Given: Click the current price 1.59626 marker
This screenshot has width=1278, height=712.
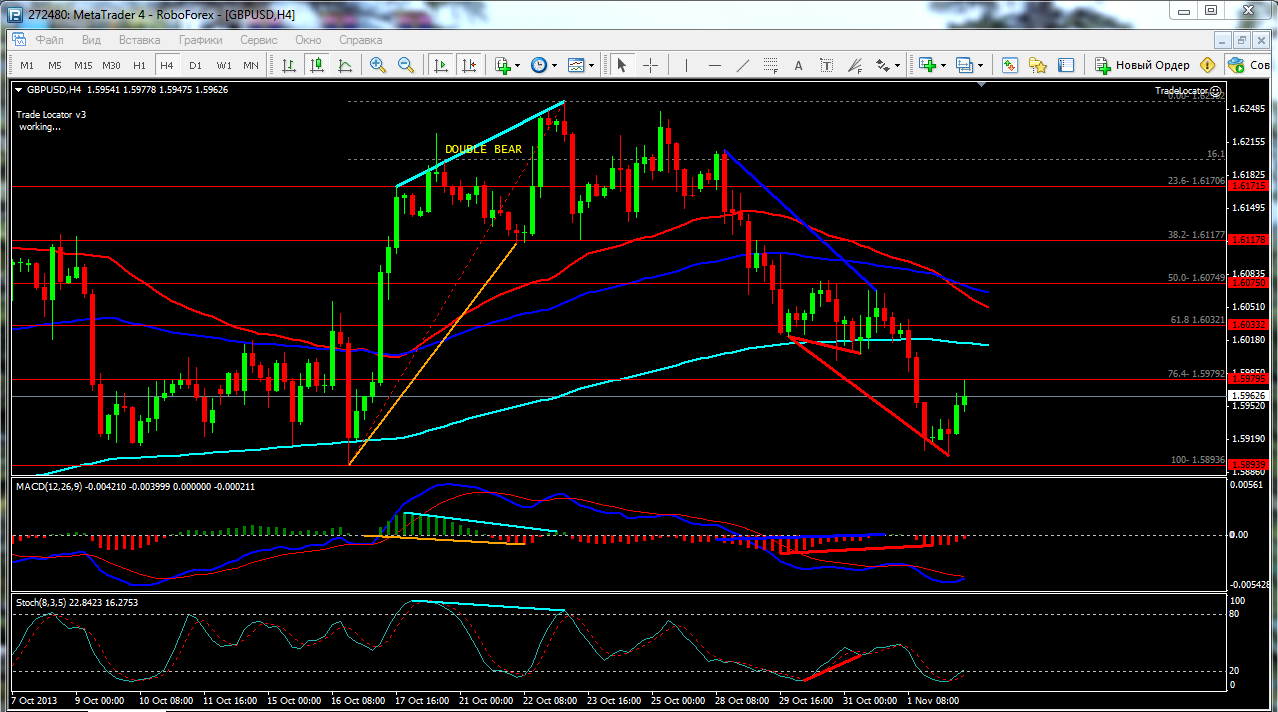Looking at the screenshot, I should [1248, 396].
